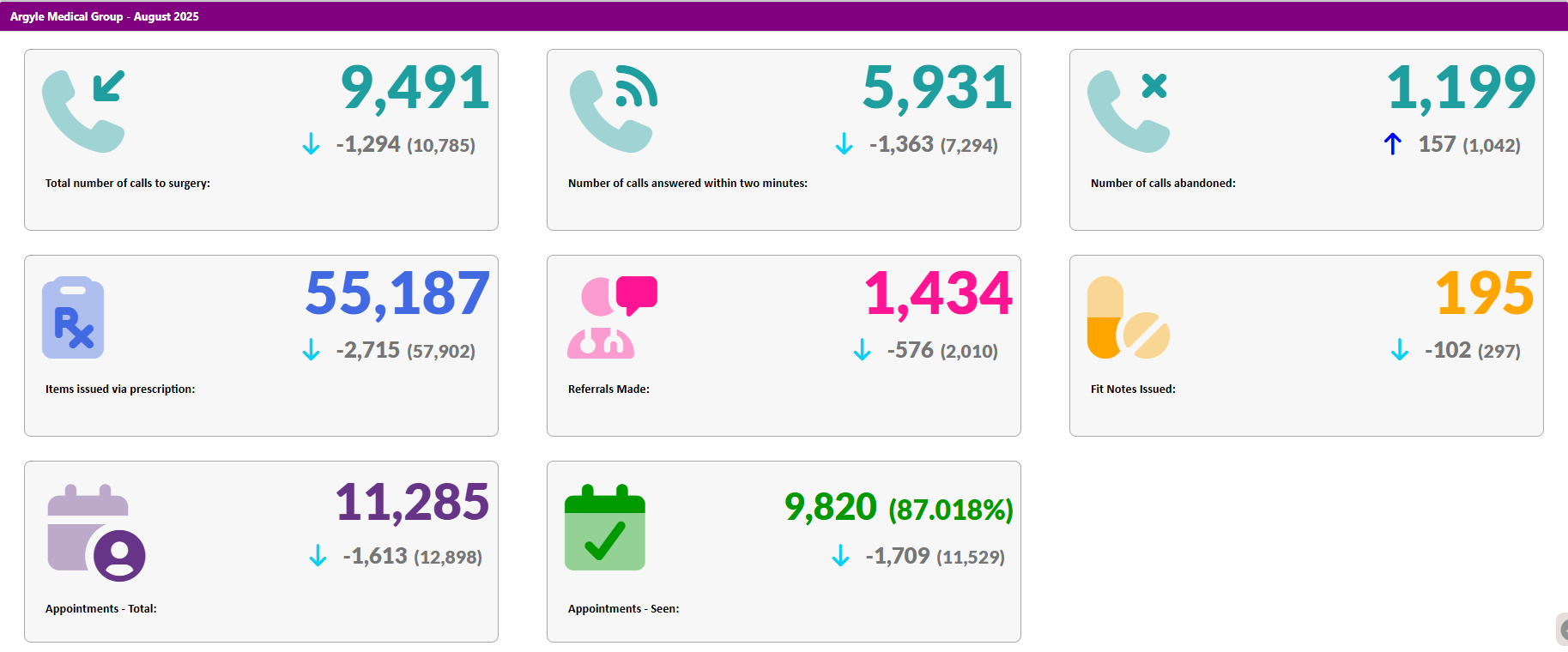Viewport: 1568px width, 652px height.
Task: Click the down arrow beside -576
Action: [862, 350]
